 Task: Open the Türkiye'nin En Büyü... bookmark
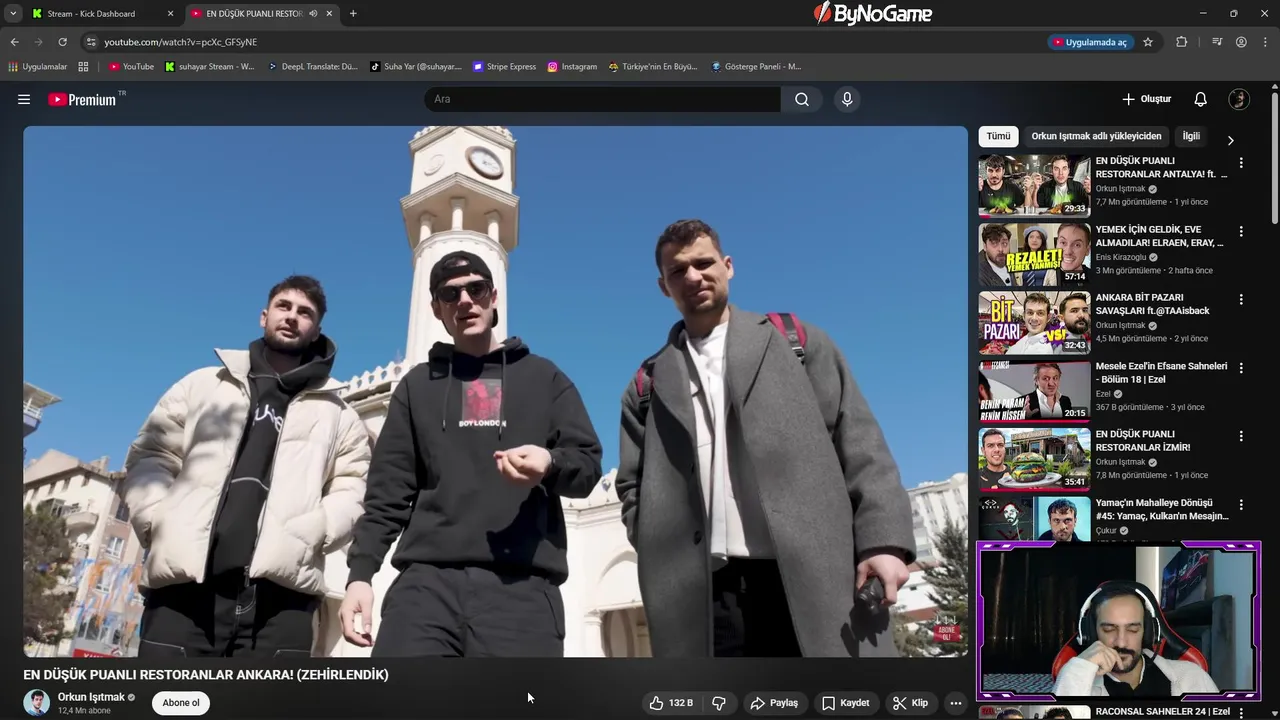coord(652,67)
